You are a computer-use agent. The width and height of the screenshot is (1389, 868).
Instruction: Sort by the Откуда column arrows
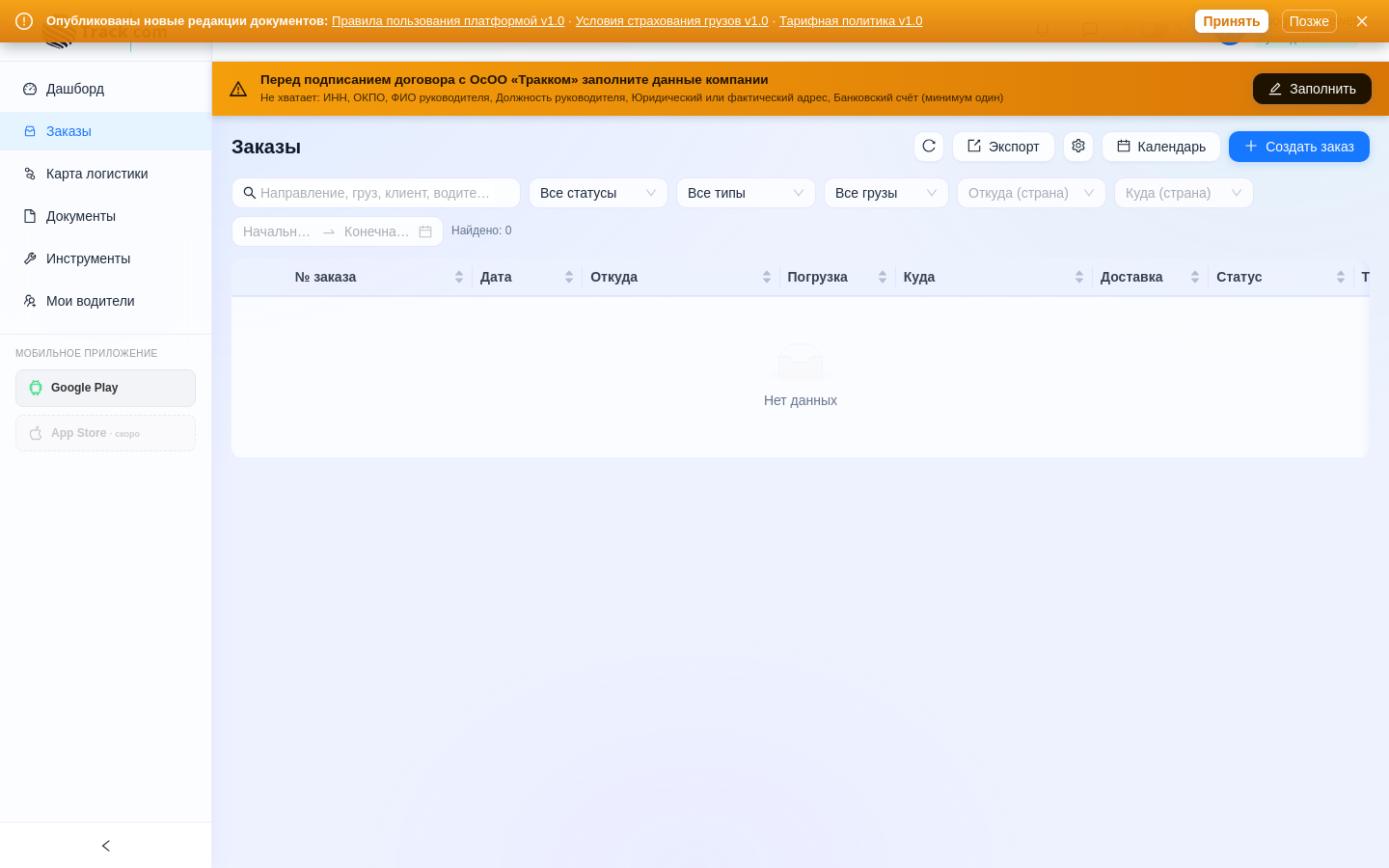coord(767,277)
